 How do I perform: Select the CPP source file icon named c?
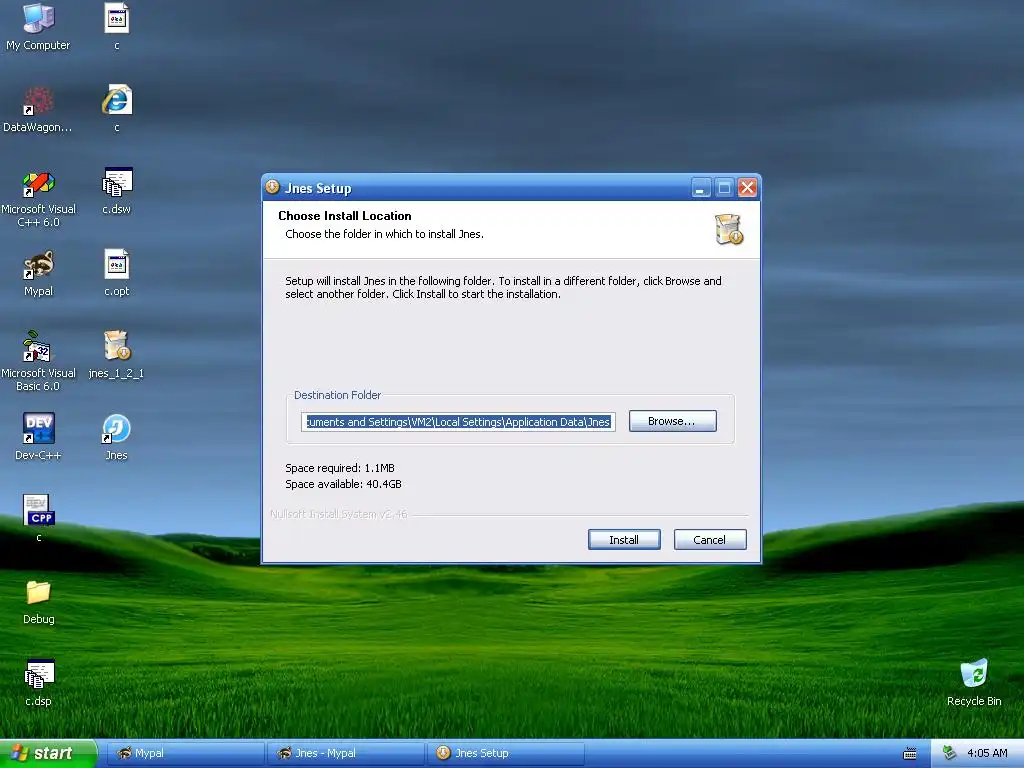coord(39,518)
